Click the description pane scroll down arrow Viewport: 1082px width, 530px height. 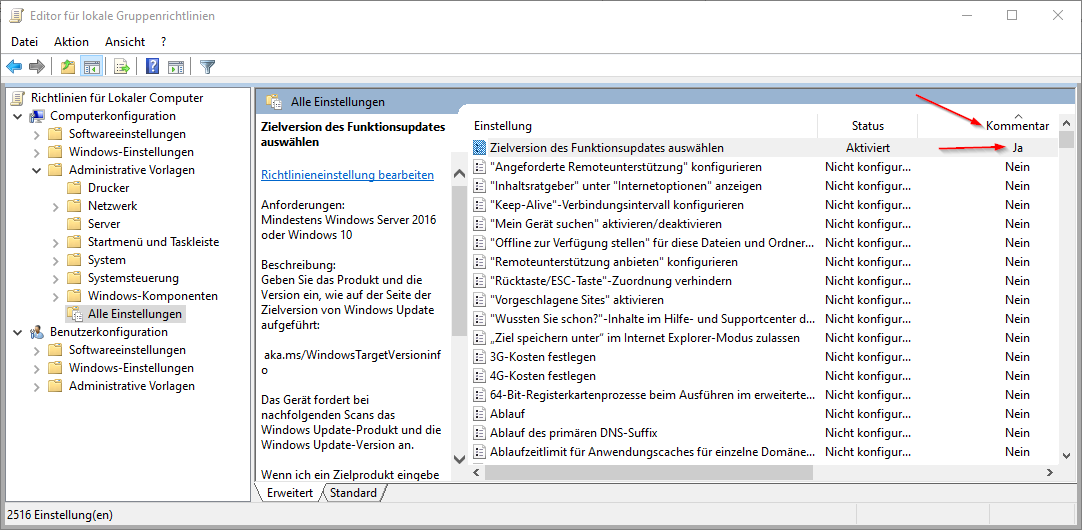[x=459, y=458]
